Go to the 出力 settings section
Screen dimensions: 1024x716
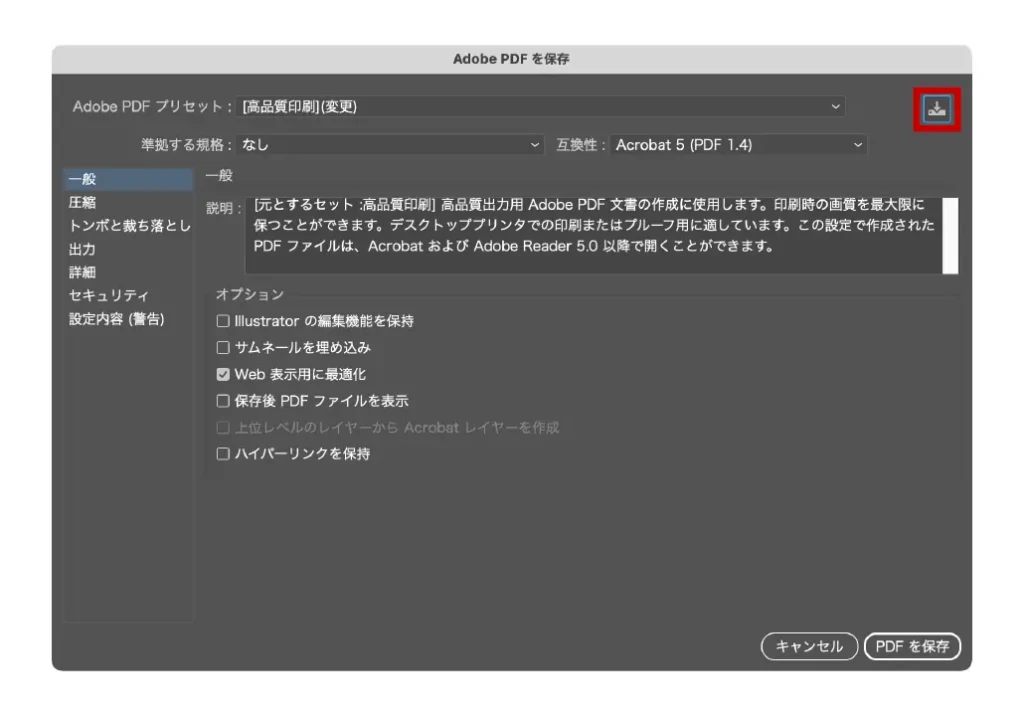pos(82,249)
